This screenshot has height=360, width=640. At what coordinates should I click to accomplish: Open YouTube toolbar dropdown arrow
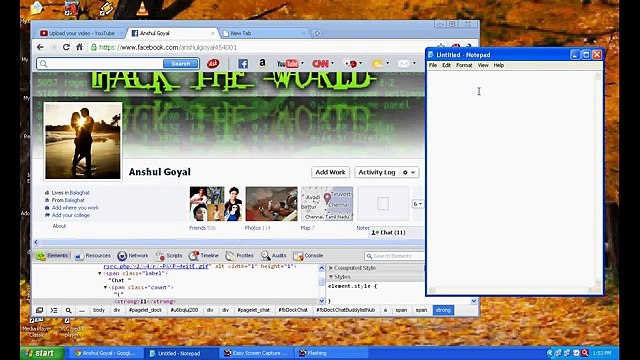point(302,64)
